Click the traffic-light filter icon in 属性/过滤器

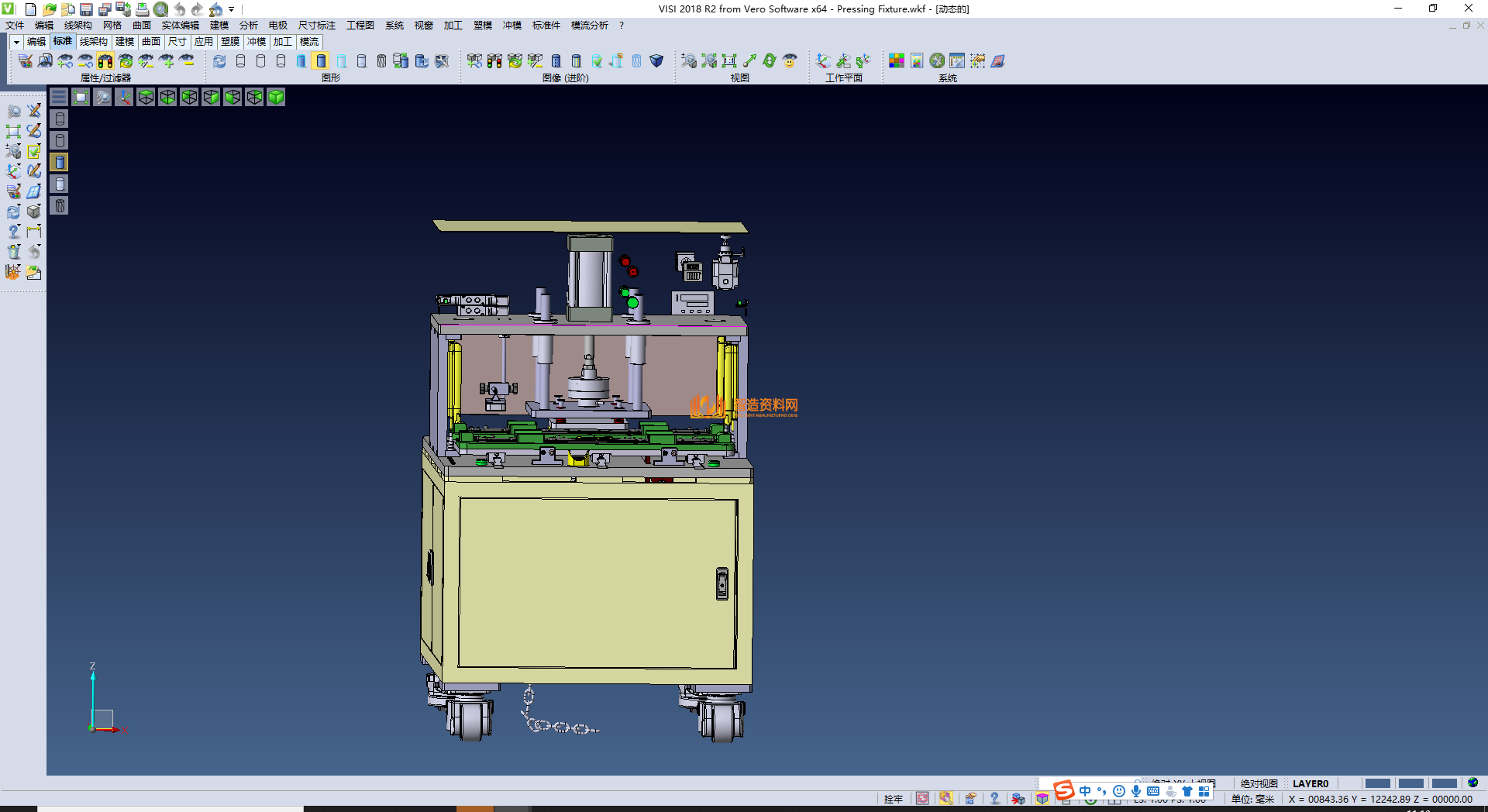[105, 61]
